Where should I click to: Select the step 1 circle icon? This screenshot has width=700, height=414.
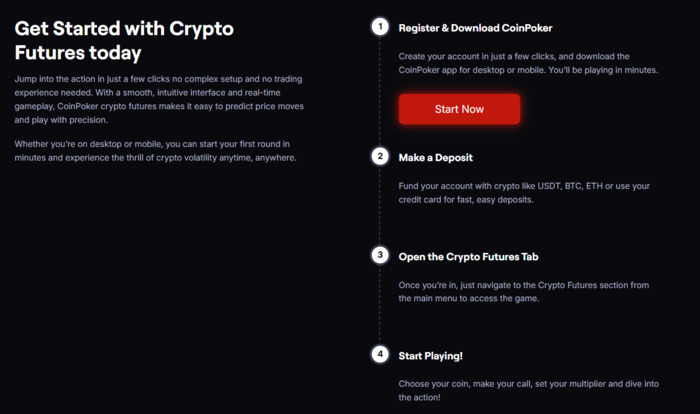pyautogui.click(x=380, y=27)
